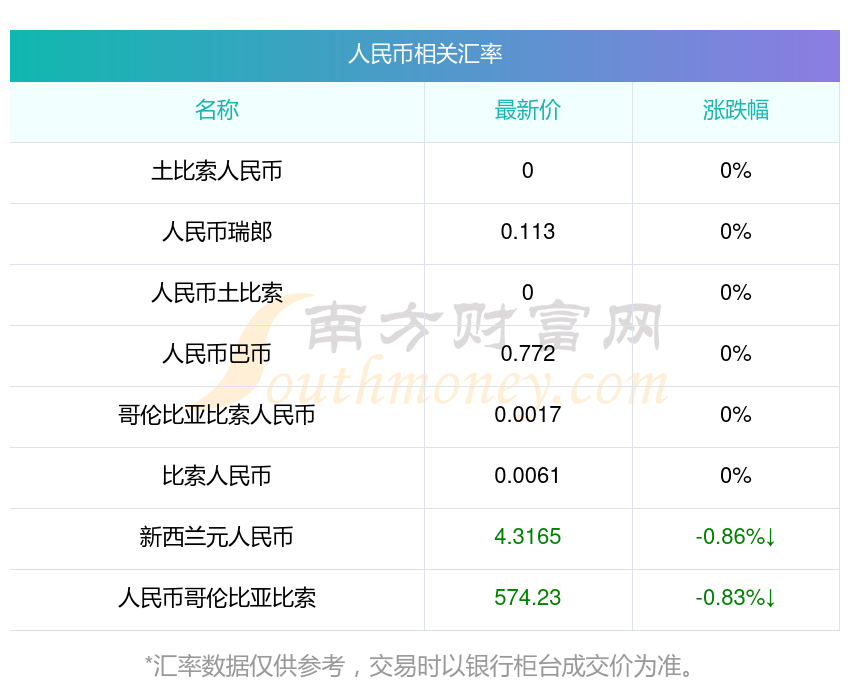This screenshot has width=850, height=698.
Task: Click the -0.83%↓ change value
Action: point(736,598)
